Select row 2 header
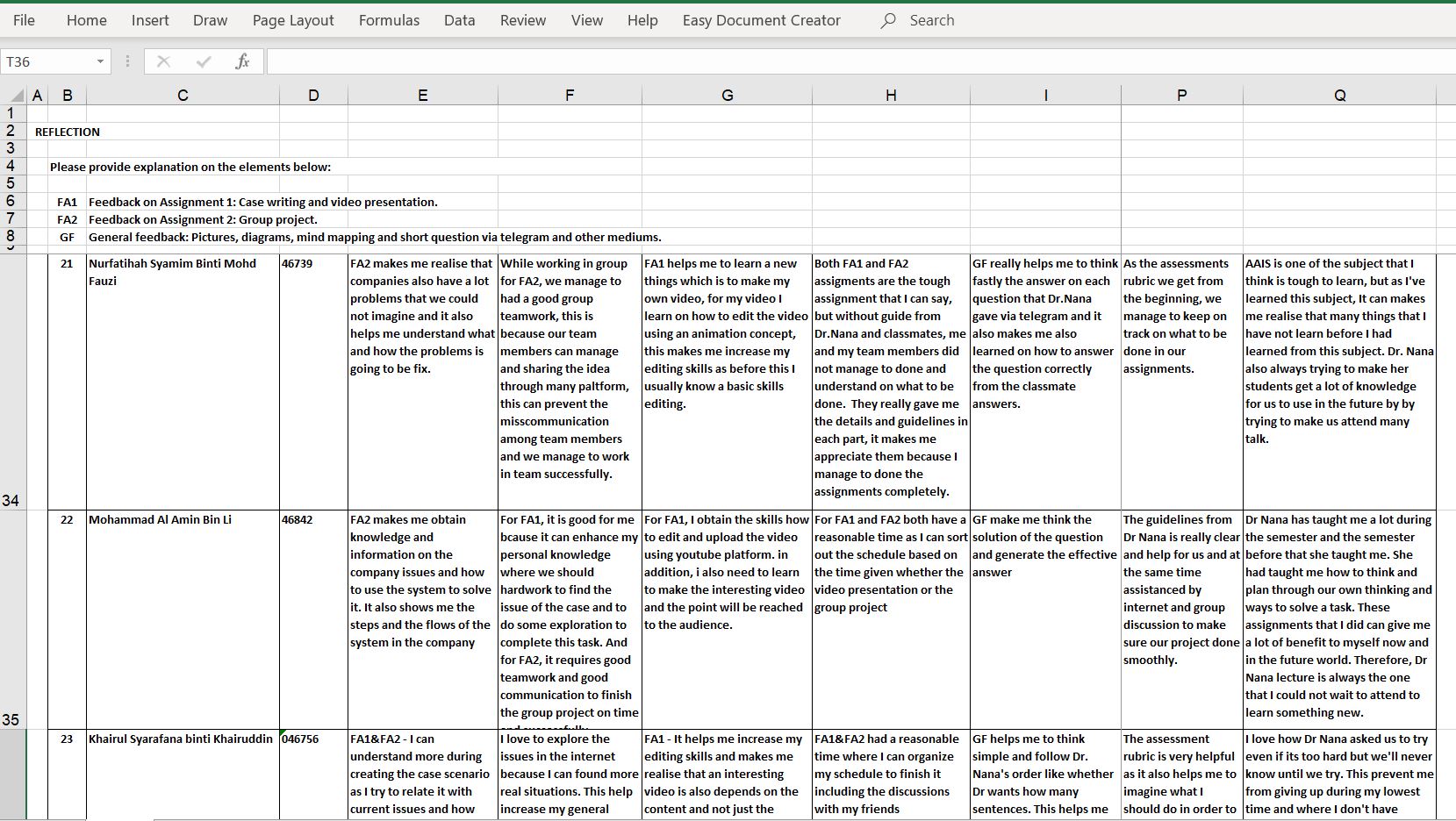This screenshot has height=821, width=1456. click(x=13, y=132)
